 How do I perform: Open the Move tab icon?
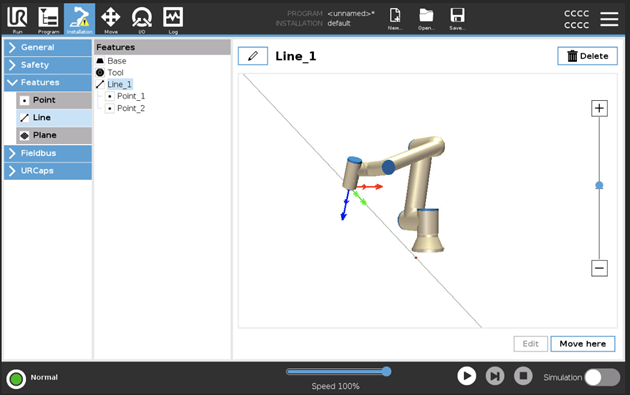pyautogui.click(x=110, y=19)
